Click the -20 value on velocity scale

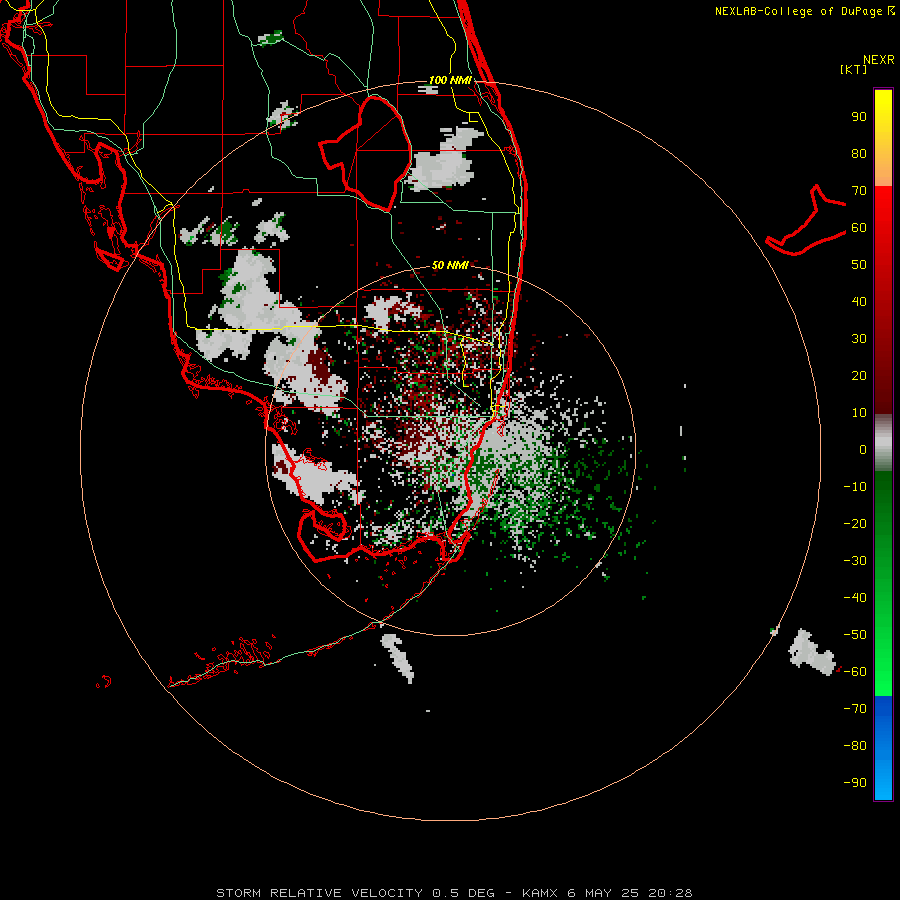[855, 524]
